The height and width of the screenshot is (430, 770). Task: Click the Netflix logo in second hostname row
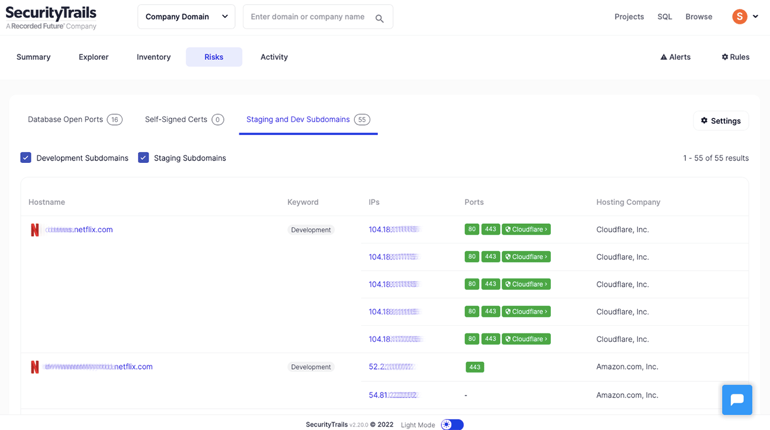point(34,367)
